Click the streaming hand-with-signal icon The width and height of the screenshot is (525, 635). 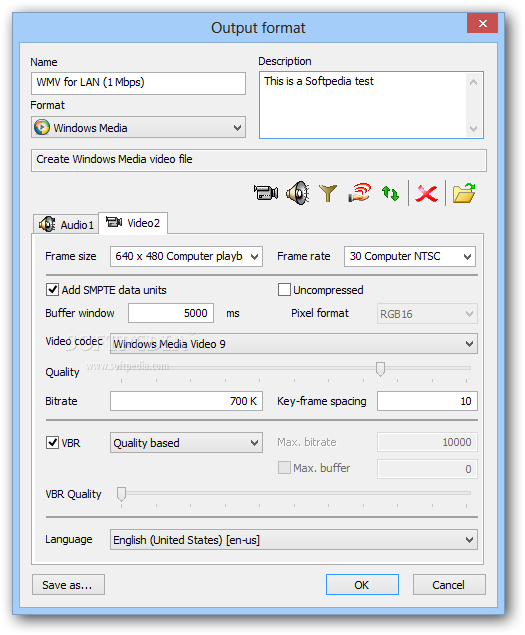[x=359, y=192]
